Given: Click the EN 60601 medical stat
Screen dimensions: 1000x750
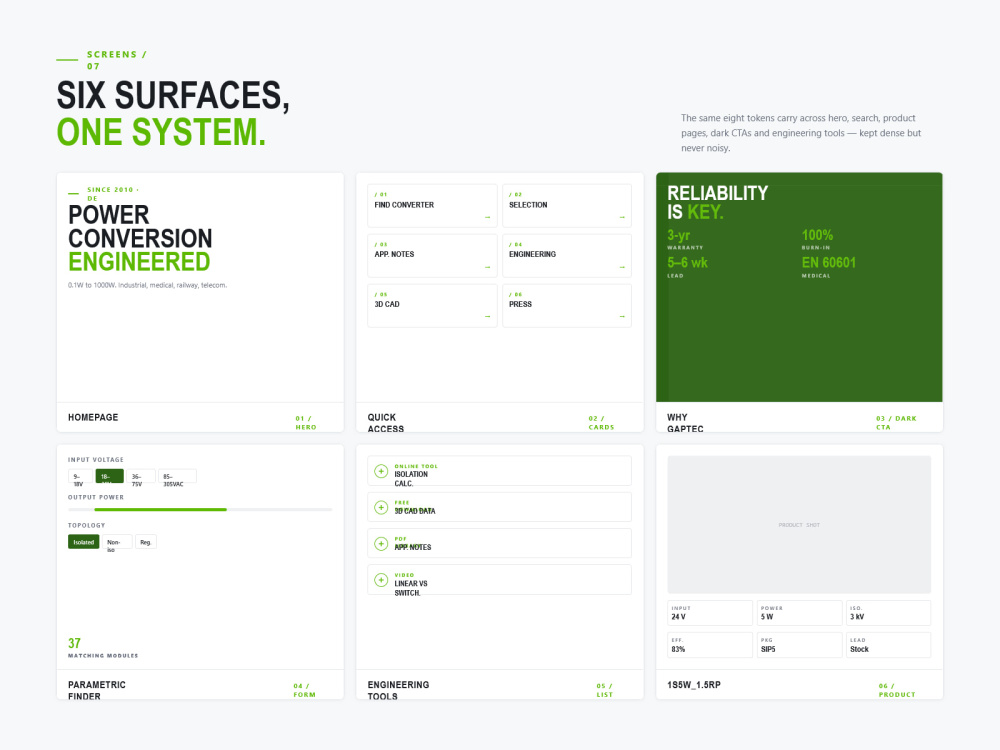Looking at the screenshot, I should coord(828,267).
